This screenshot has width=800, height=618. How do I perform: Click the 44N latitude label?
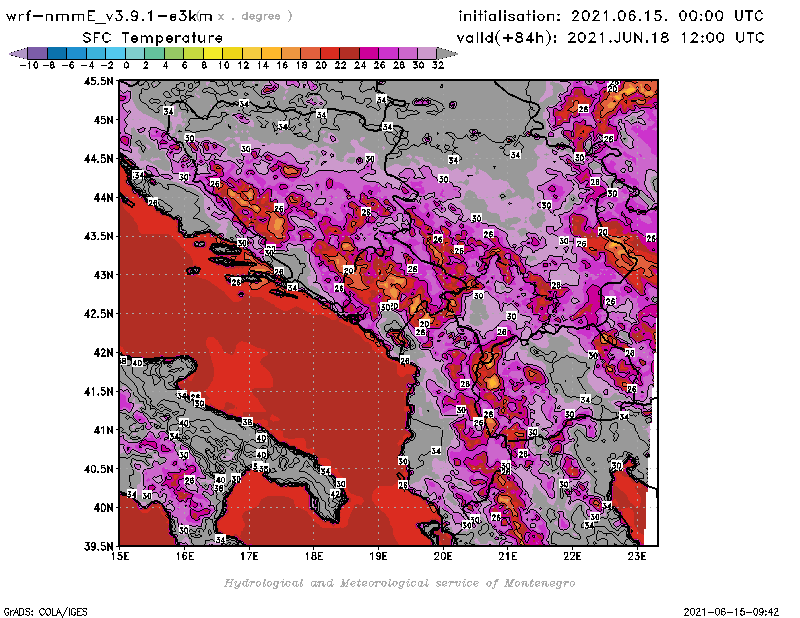point(103,197)
